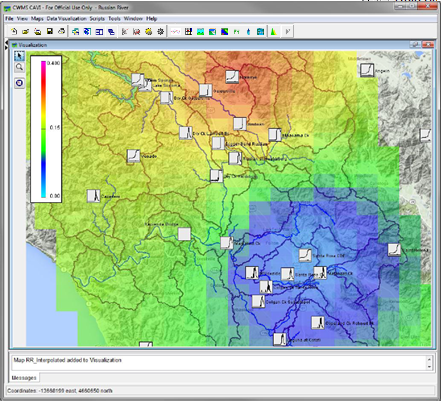Open the Help menu
441x401 pixels.
point(151,19)
